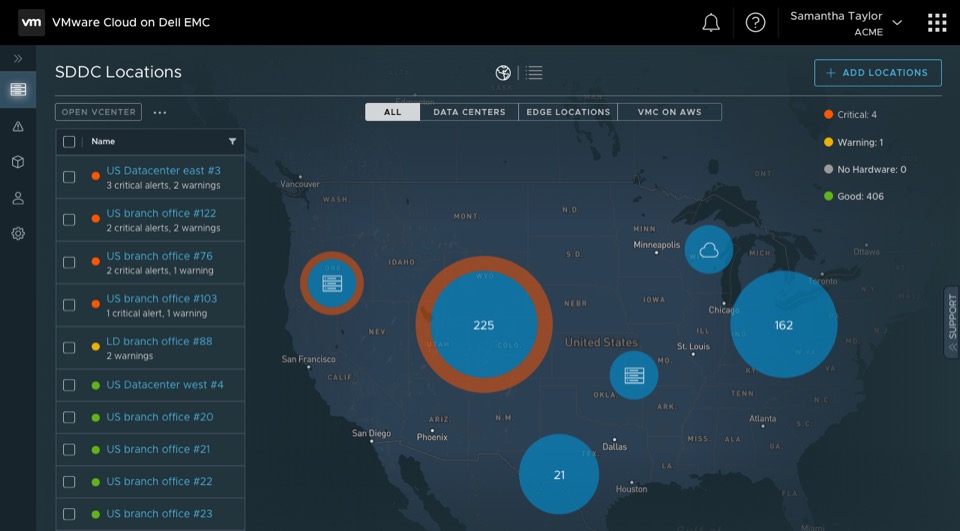Image resolution: width=960 pixels, height=531 pixels.
Task: Switch to globe map view
Action: pos(503,73)
